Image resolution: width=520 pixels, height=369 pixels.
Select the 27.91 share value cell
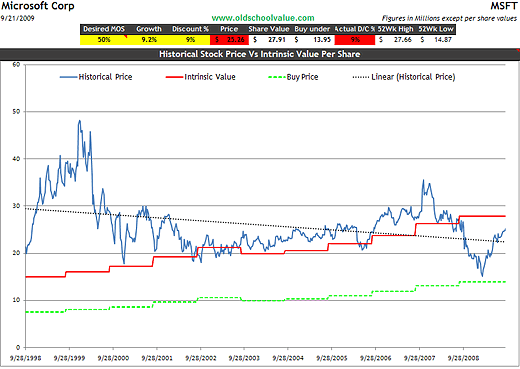pyautogui.click(x=270, y=40)
